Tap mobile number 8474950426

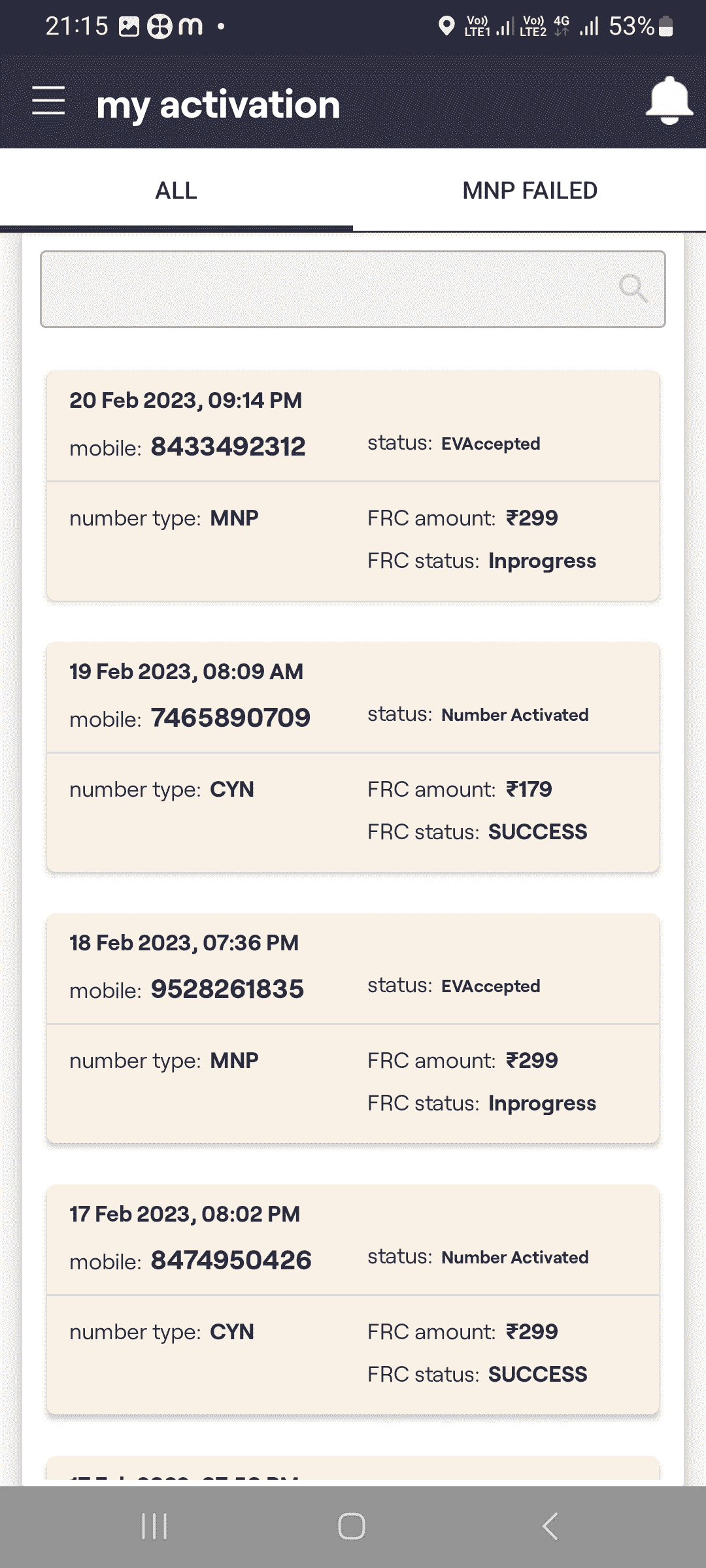click(231, 1260)
